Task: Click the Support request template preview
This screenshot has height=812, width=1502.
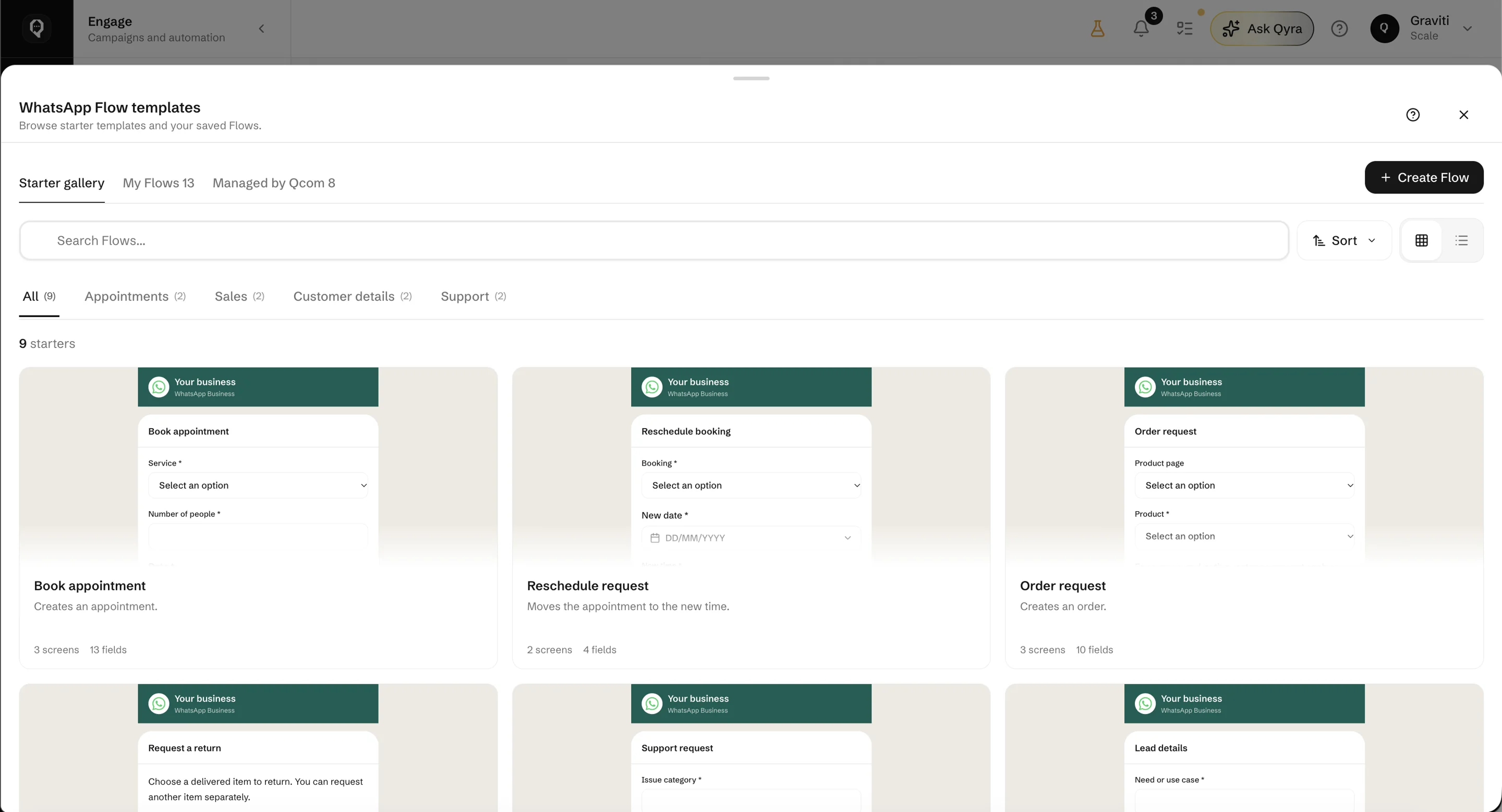Action: pyautogui.click(x=751, y=748)
